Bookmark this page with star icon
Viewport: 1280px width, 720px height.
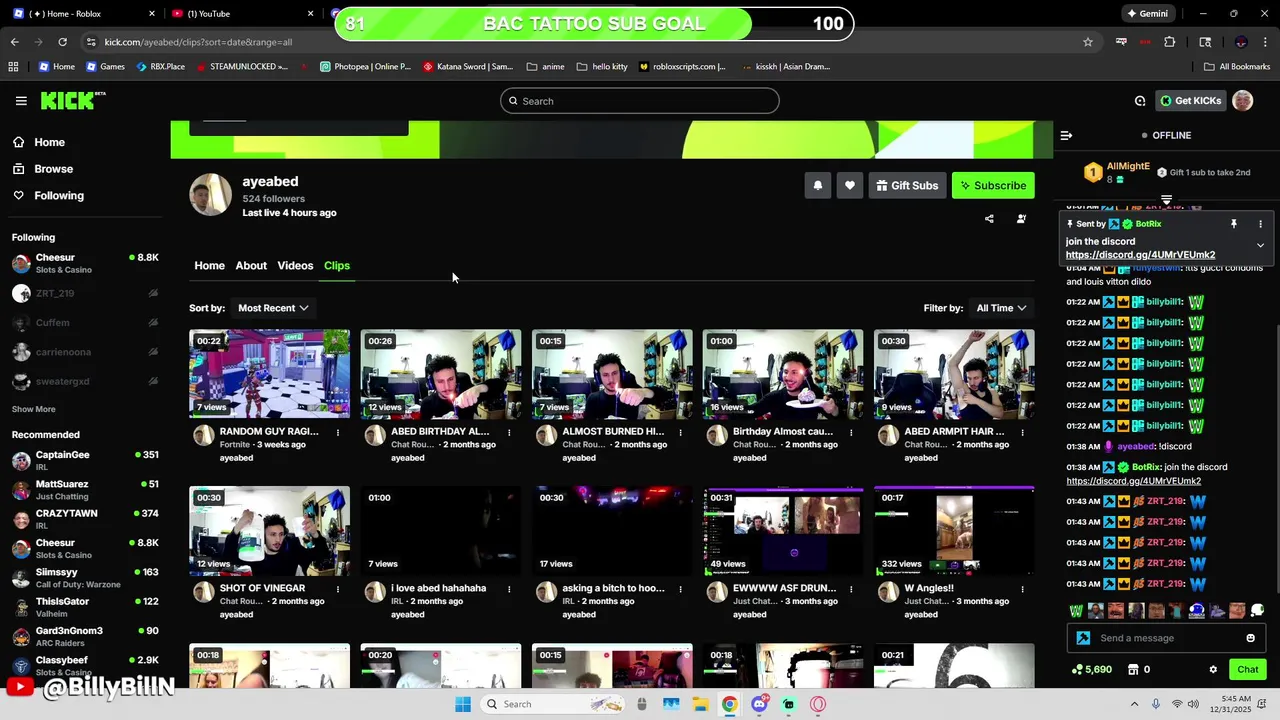1088,42
